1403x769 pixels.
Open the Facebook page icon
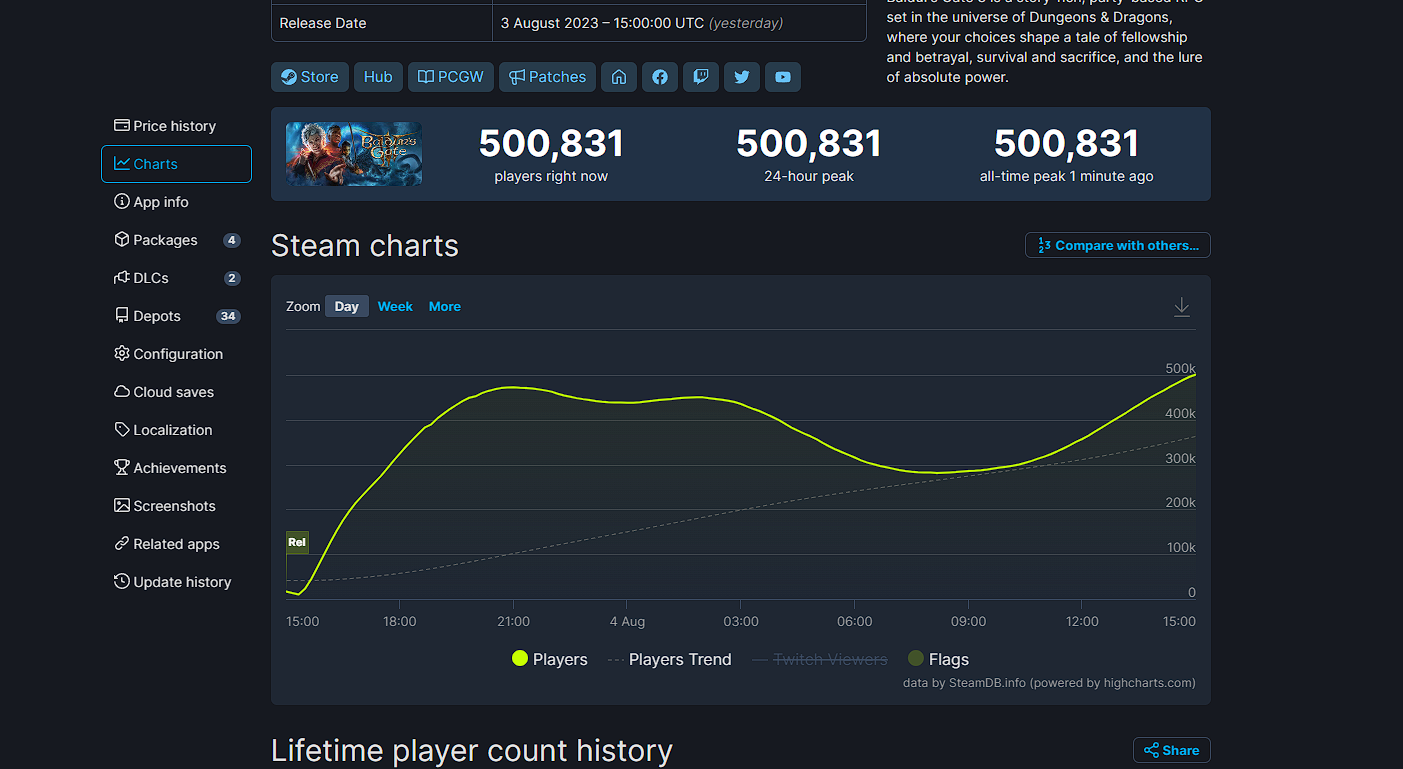pyautogui.click(x=660, y=77)
